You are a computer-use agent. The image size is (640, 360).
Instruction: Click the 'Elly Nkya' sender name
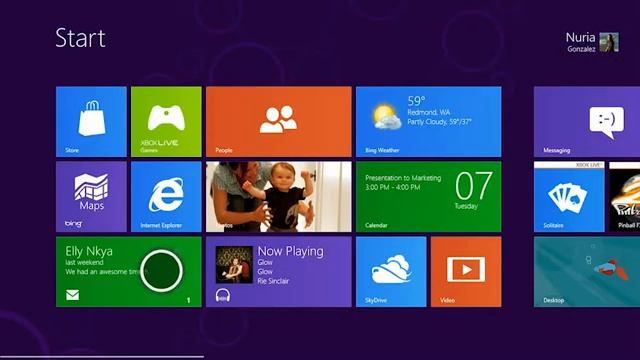[89, 251]
